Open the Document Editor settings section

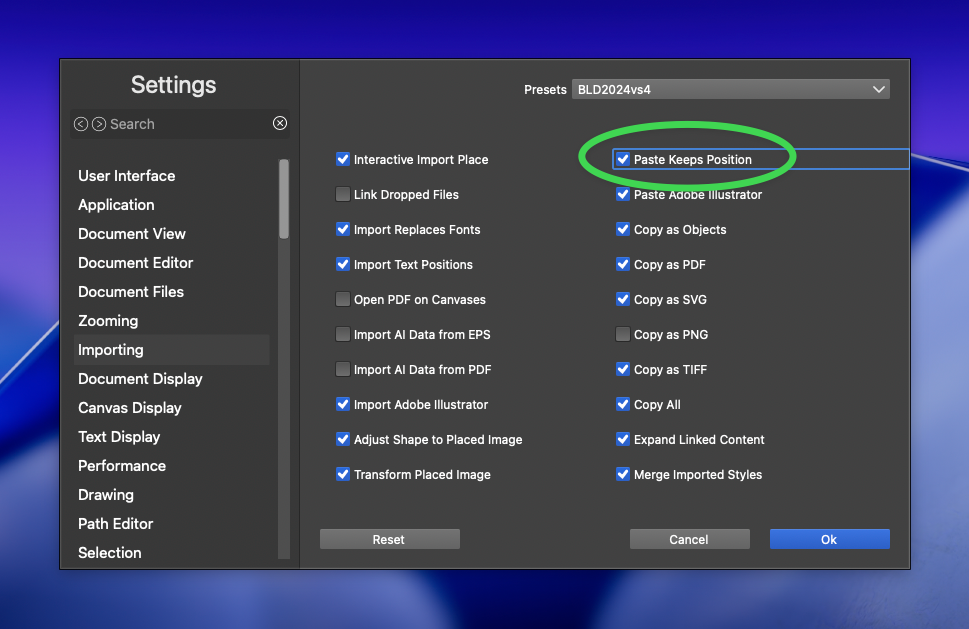[136, 262]
